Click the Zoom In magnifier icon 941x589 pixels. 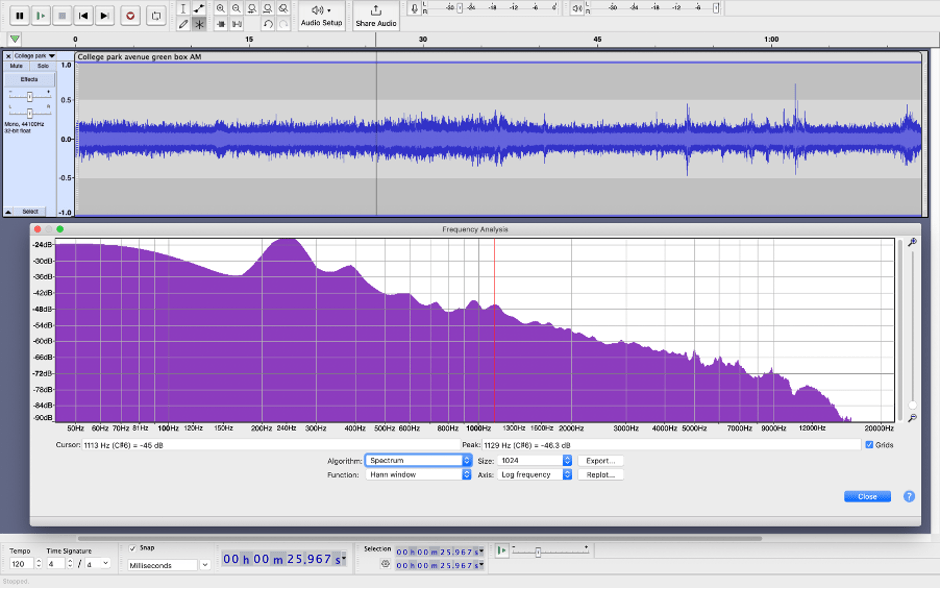[x=221, y=9]
